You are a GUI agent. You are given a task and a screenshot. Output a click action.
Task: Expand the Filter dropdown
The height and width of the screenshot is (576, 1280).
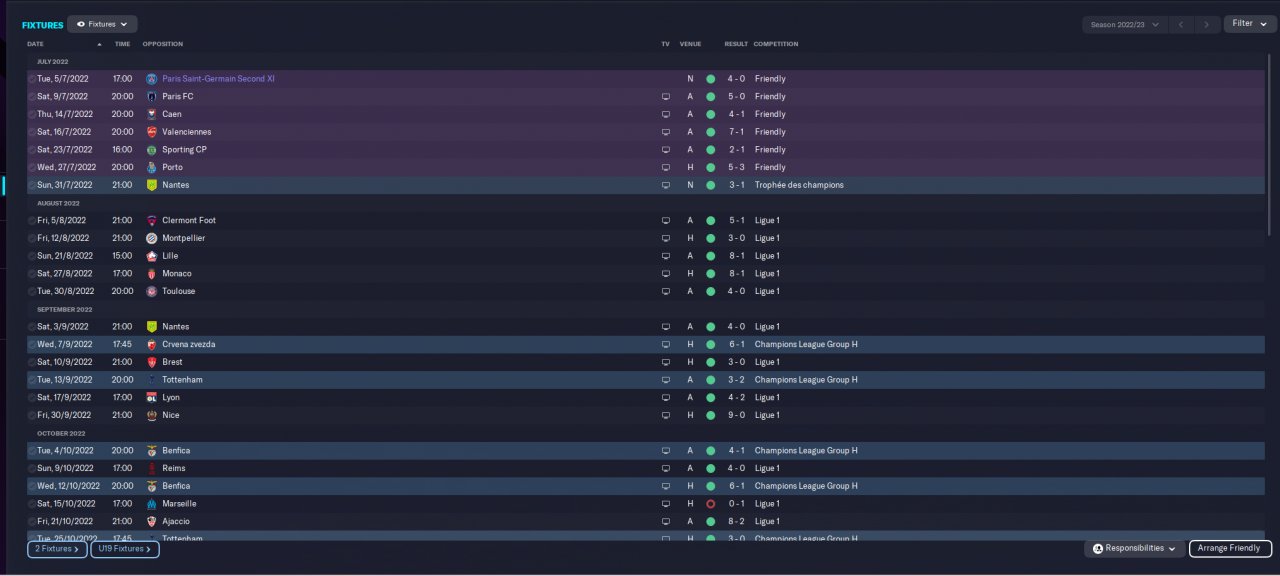1249,24
